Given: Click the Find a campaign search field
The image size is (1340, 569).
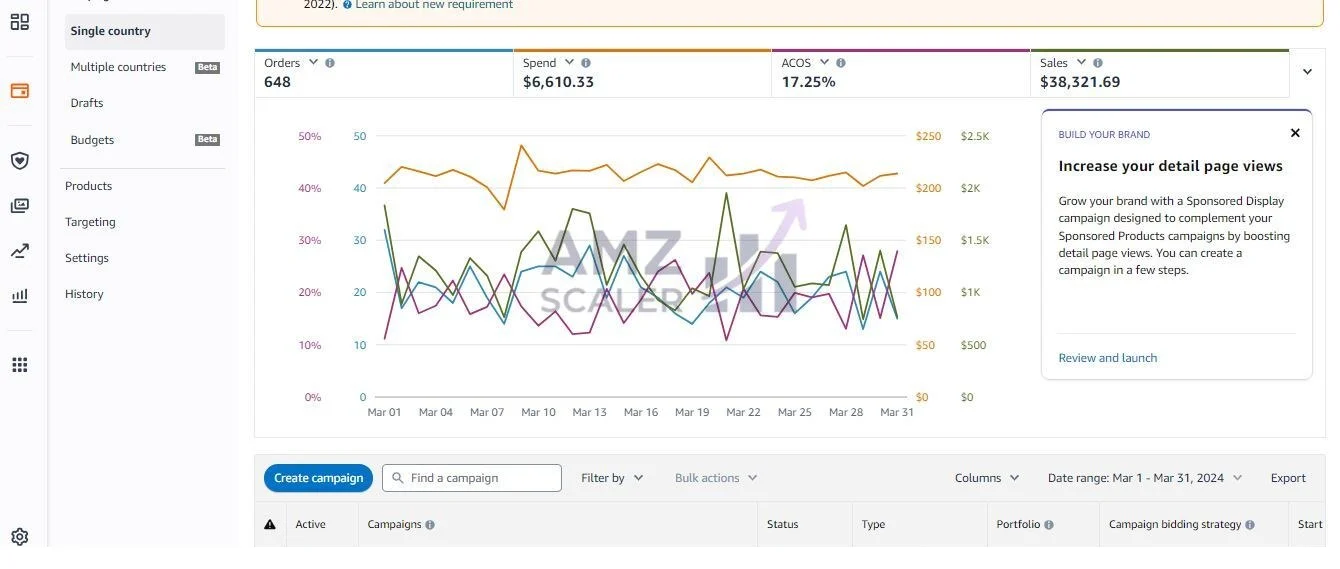Looking at the screenshot, I should [x=472, y=478].
